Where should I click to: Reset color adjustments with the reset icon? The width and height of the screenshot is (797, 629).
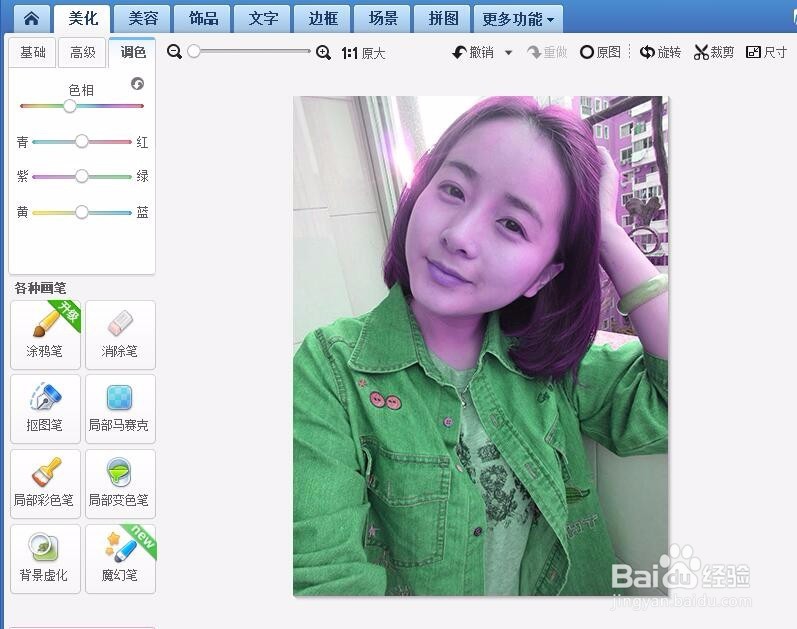[x=137, y=83]
